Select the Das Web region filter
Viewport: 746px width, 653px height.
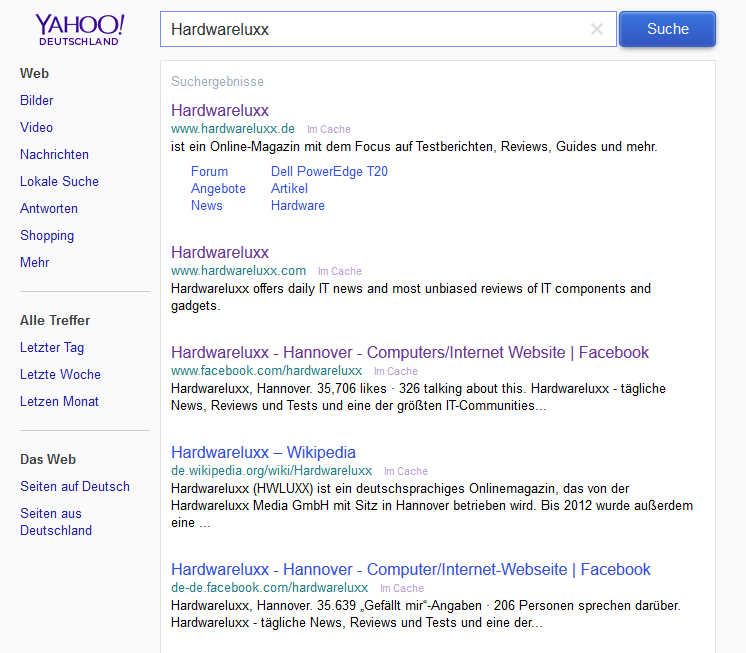[x=48, y=459]
